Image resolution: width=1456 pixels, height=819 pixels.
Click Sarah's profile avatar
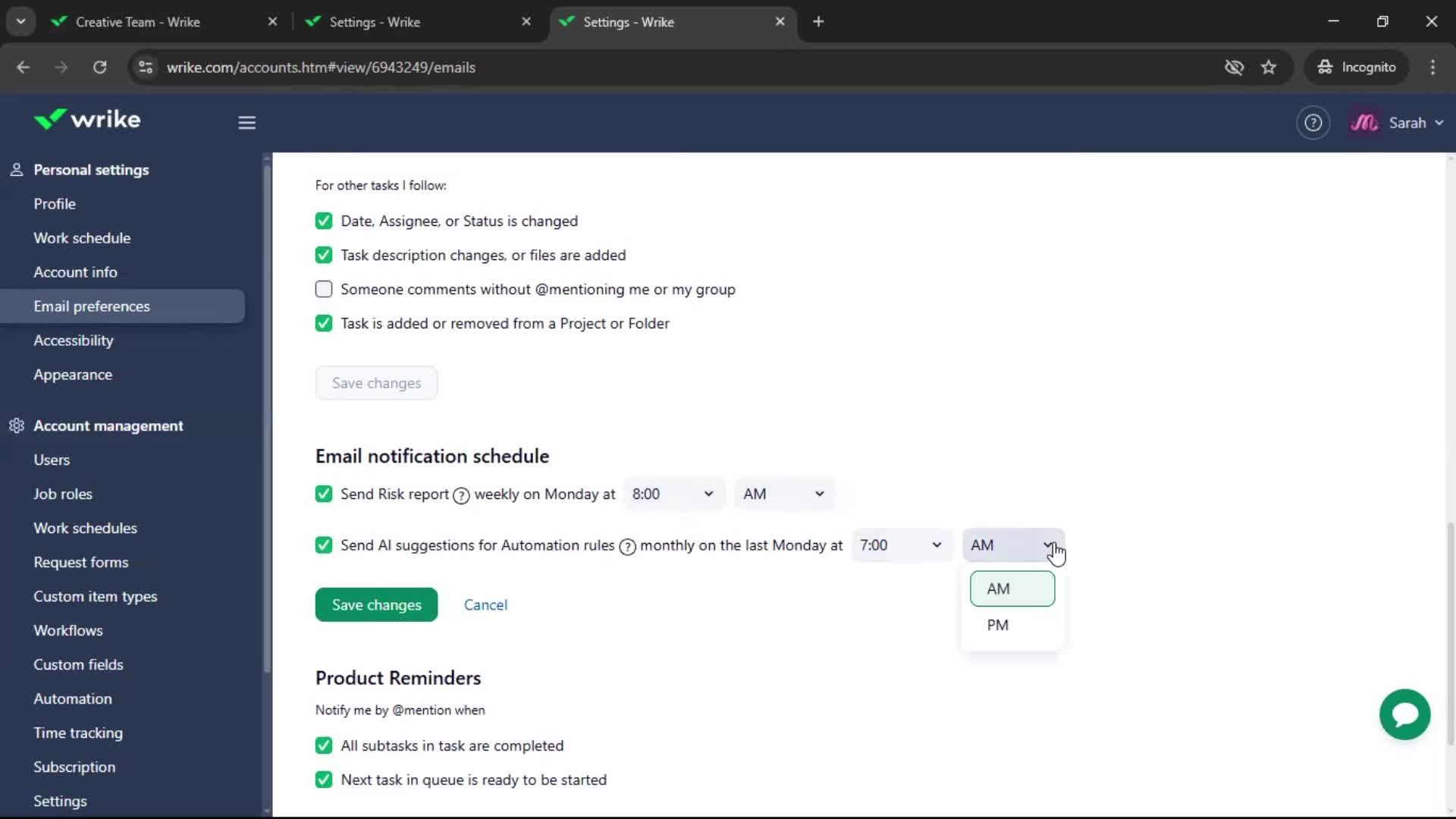1364,122
